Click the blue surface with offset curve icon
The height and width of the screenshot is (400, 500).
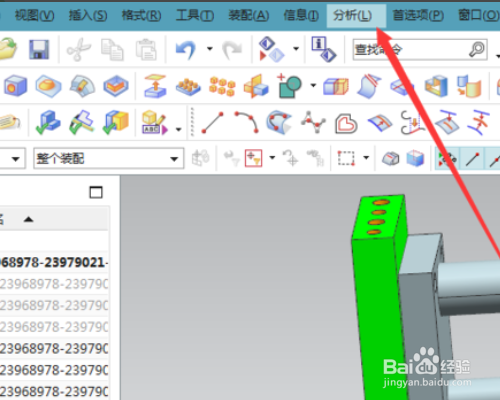coord(380,123)
